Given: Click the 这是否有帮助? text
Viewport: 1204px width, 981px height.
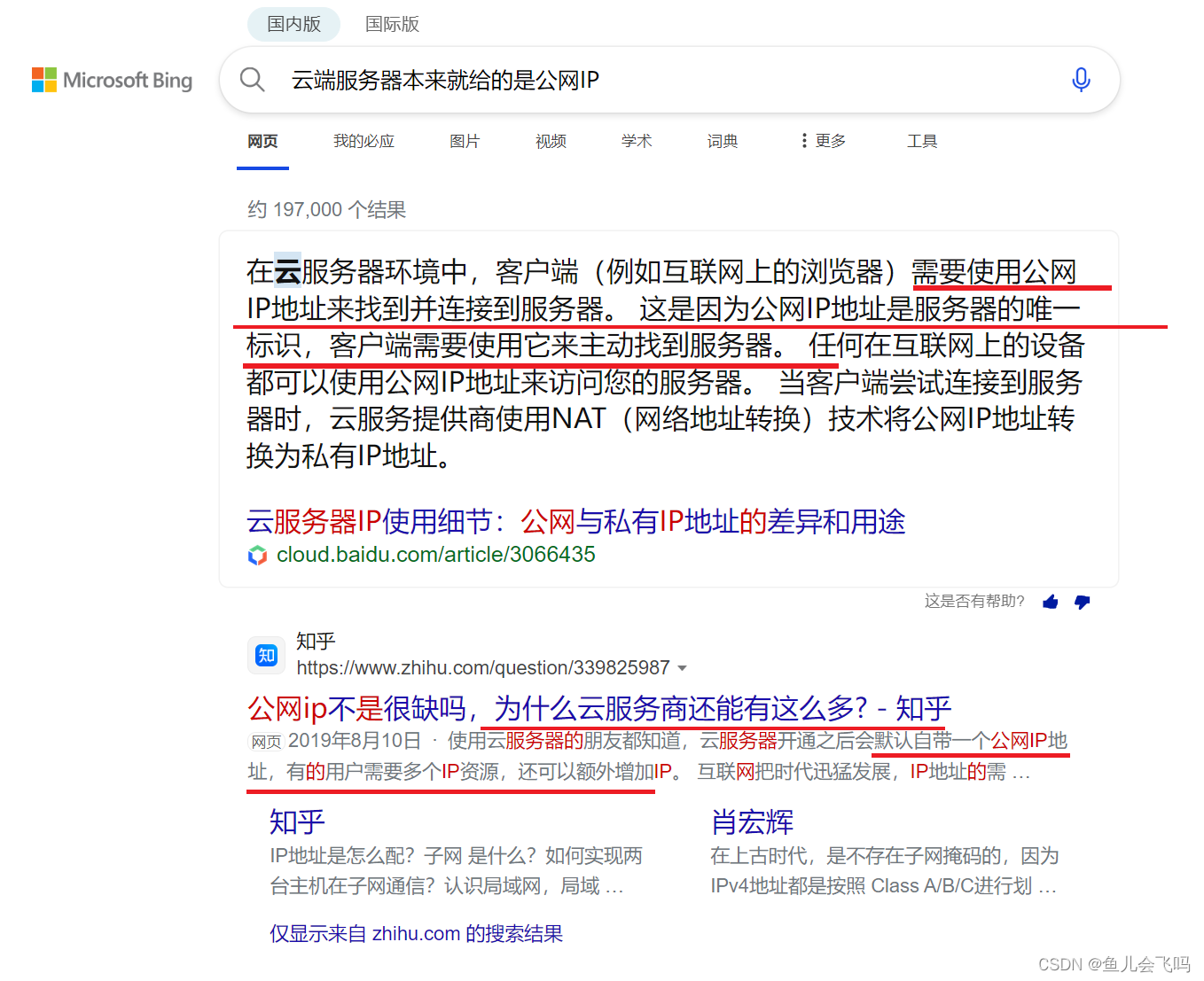Looking at the screenshot, I should coord(974,602).
